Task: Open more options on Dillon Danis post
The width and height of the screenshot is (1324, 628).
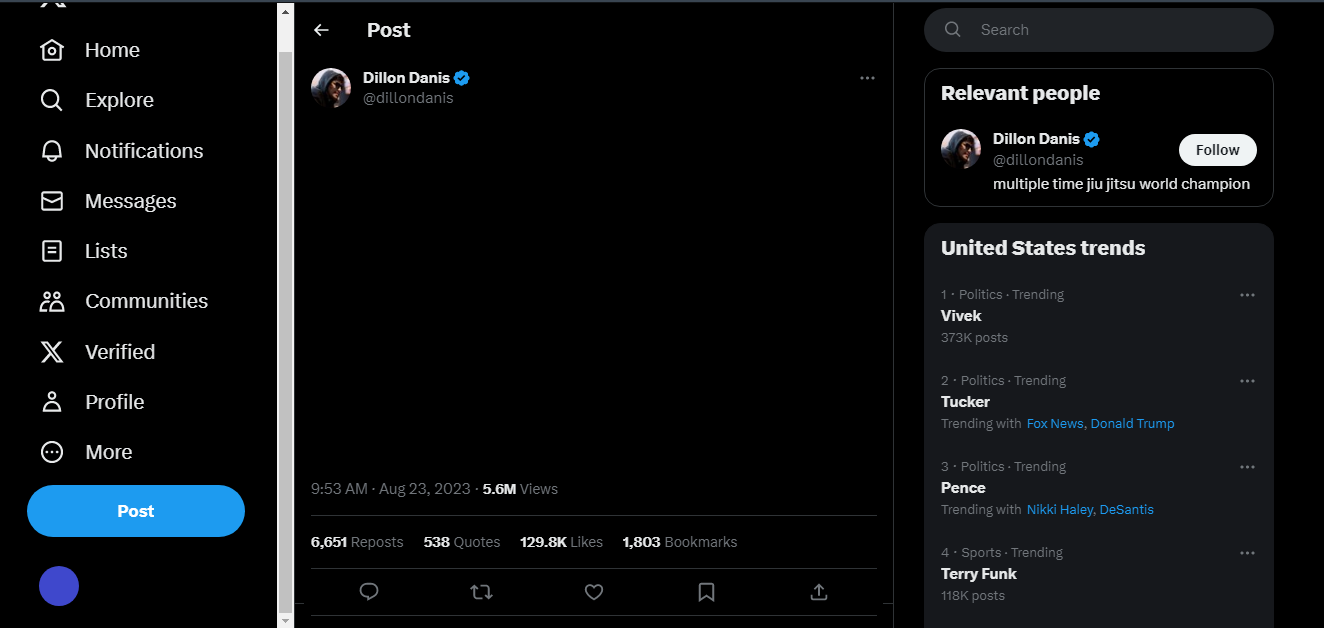Action: tap(867, 78)
